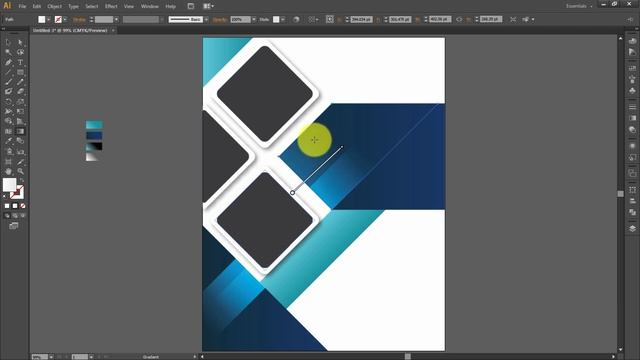Select the Perspective Grid tool

(x=20, y=121)
